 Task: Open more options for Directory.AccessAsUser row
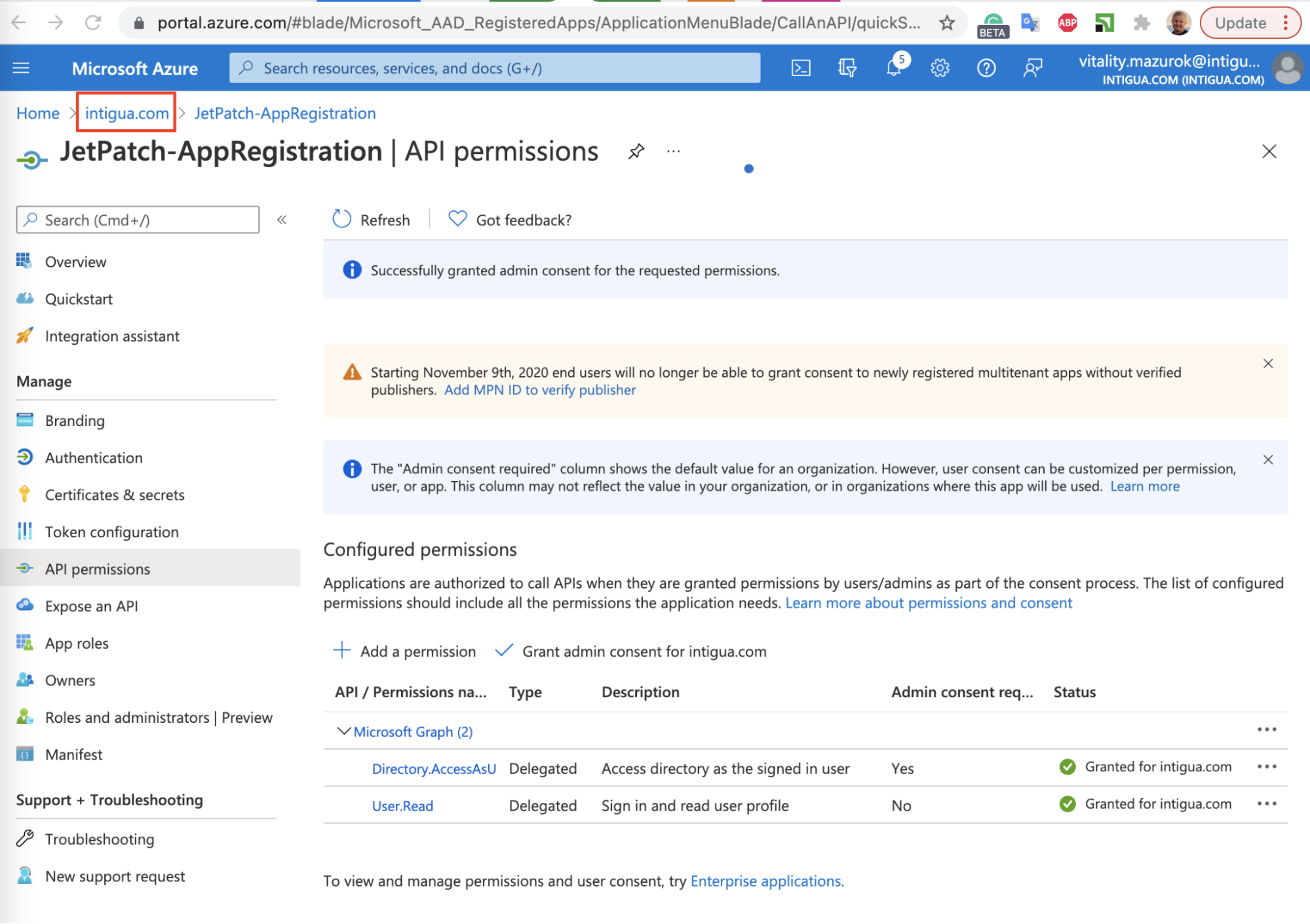[1266, 767]
